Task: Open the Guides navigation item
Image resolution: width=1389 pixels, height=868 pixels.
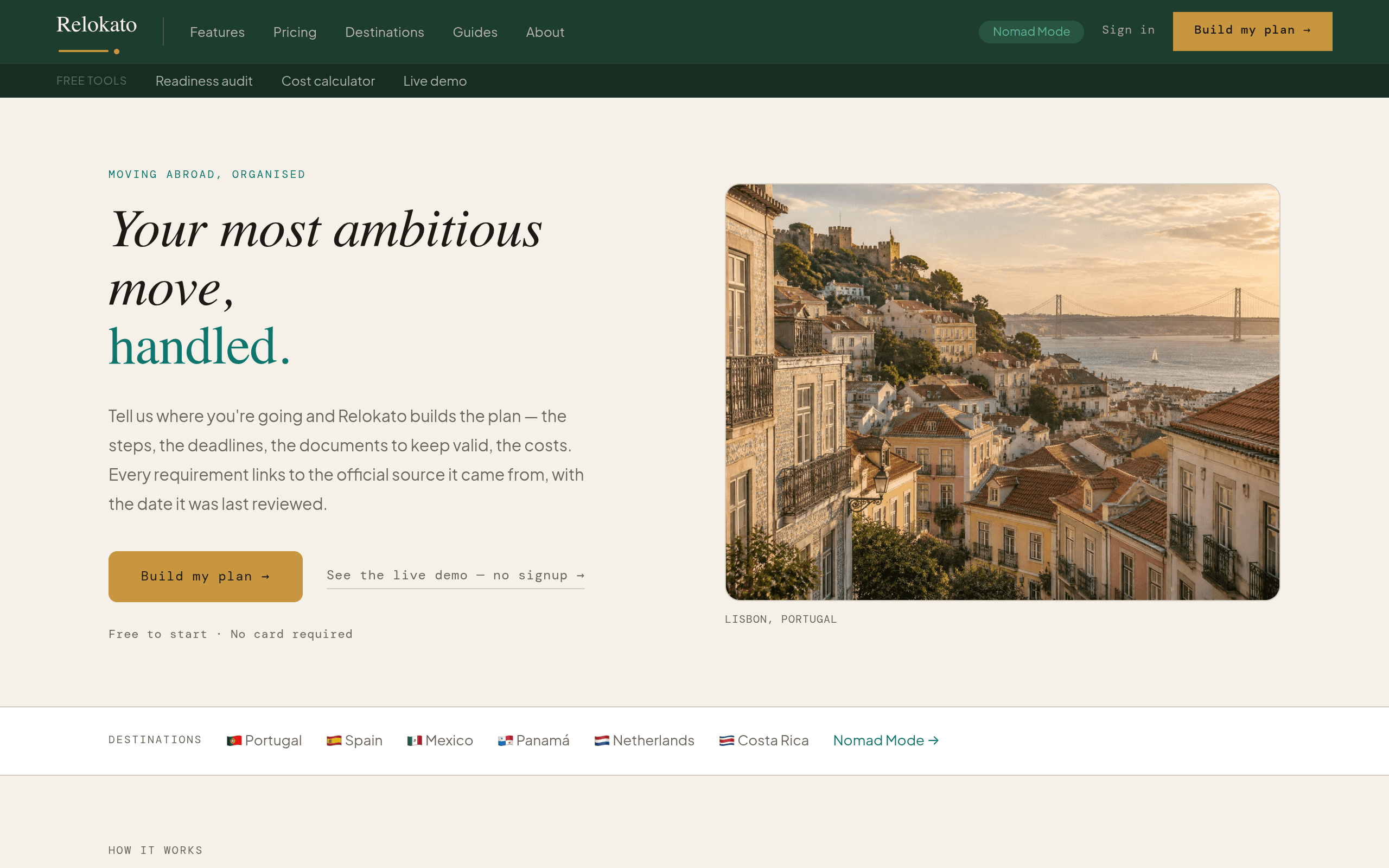Action: click(475, 32)
